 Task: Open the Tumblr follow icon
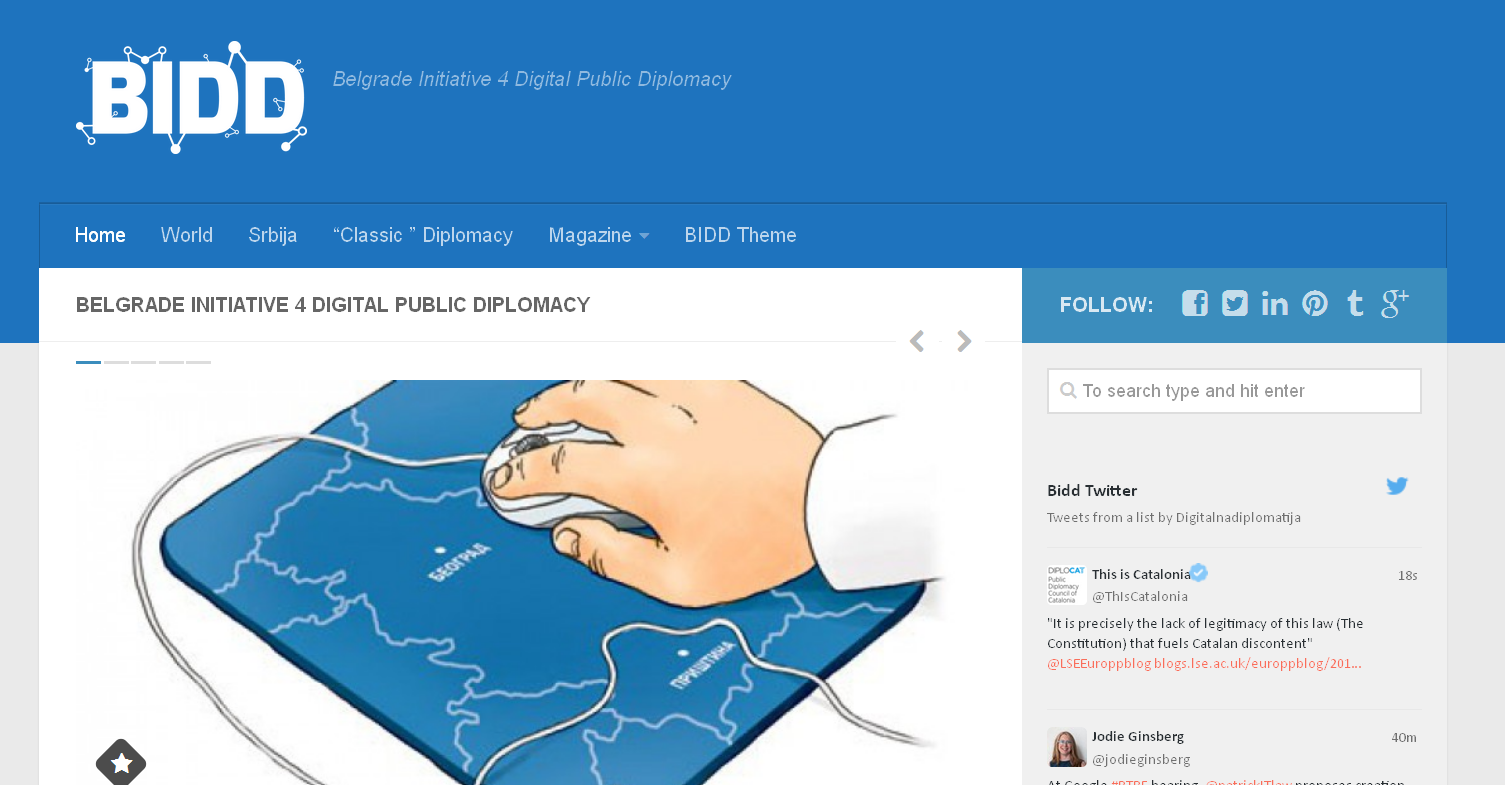pyautogui.click(x=1355, y=303)
